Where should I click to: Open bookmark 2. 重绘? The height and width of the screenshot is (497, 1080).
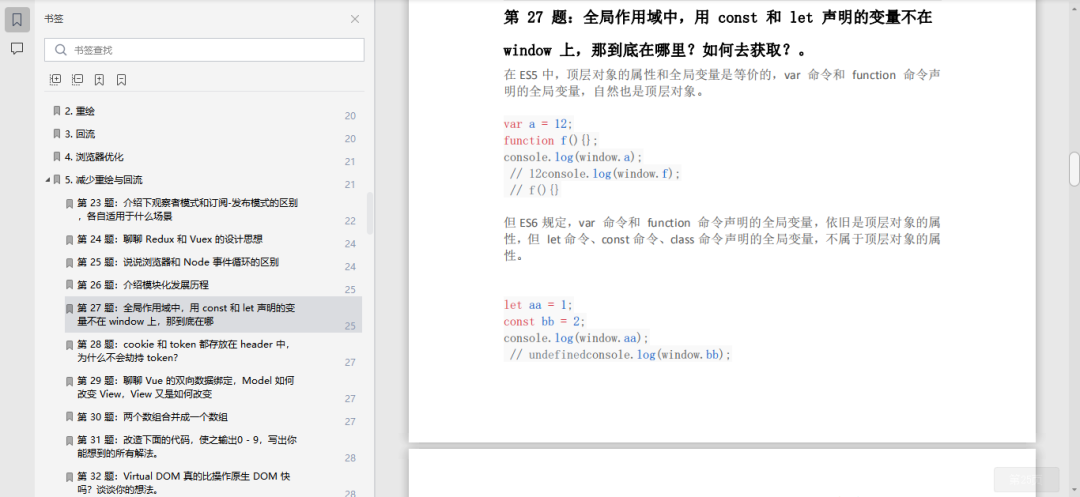80,111
